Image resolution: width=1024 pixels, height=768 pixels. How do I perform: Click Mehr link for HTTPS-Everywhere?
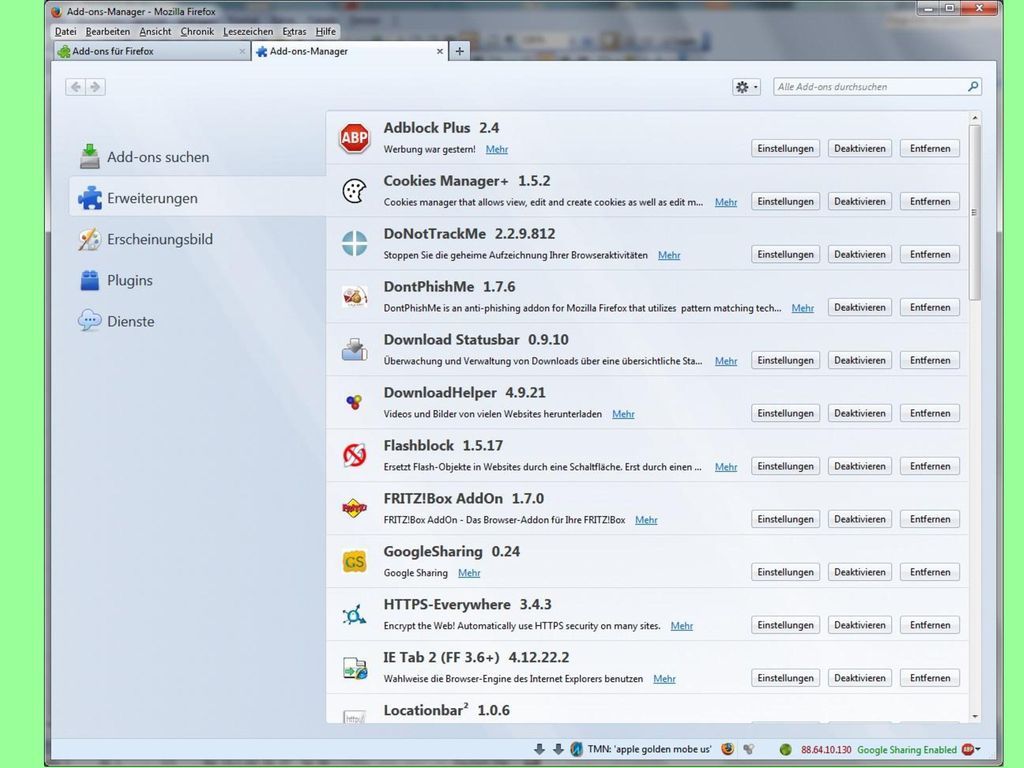click(x=681, y=626)
